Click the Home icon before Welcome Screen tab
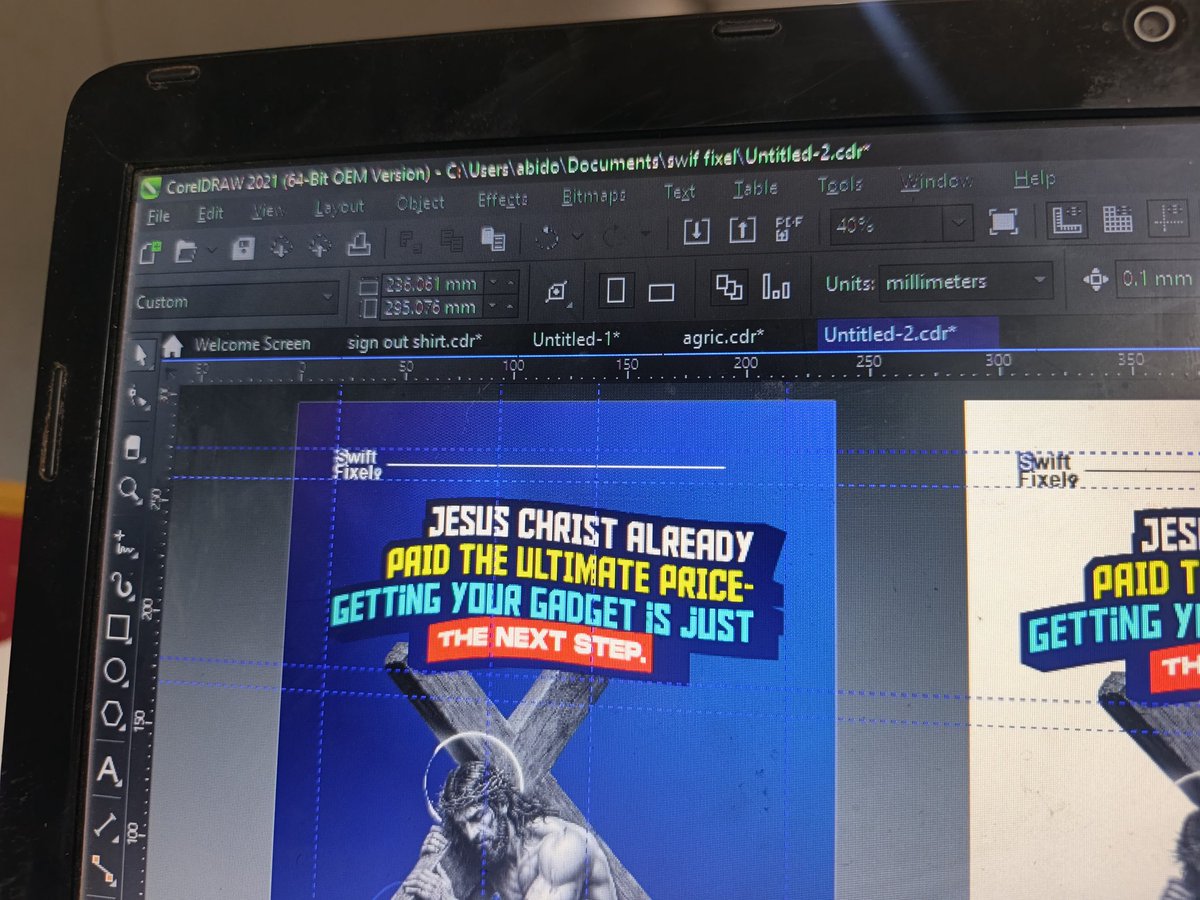Image resolution: width=1200 pixels, height=900 pixels. pos(172,346)
